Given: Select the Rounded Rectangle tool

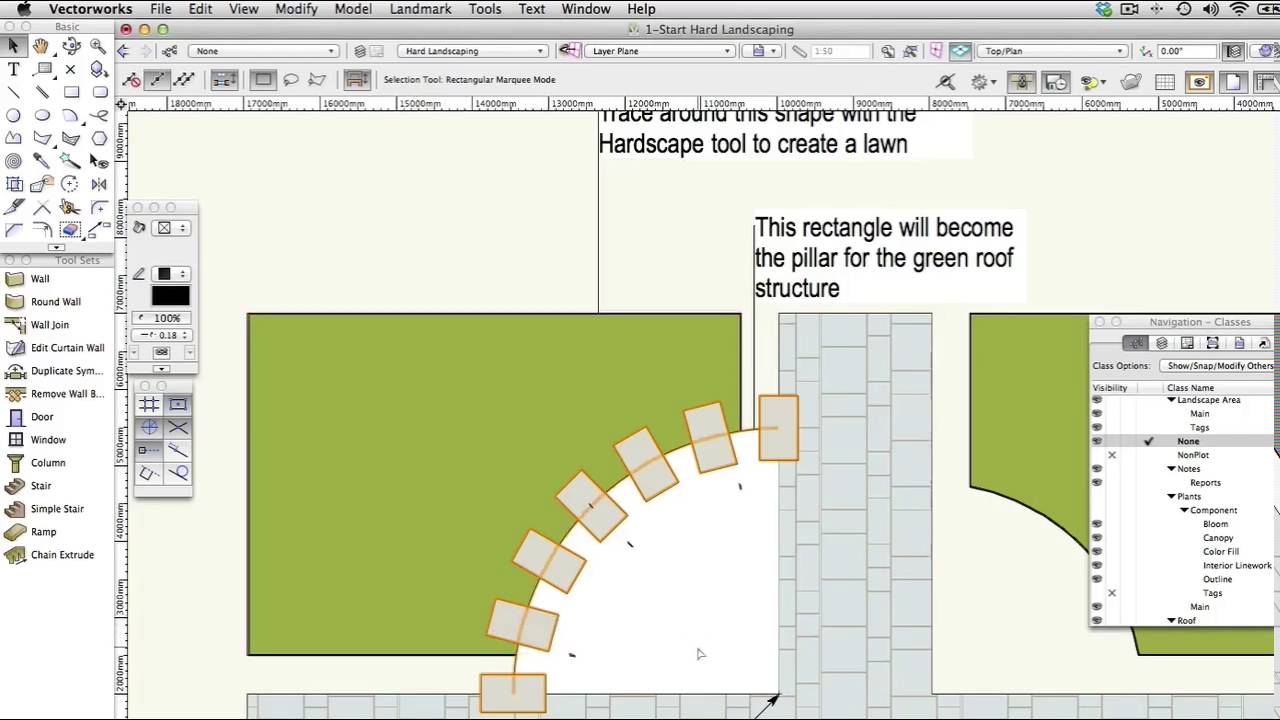Looking at the screenshot, I should (x=98, y=92).
